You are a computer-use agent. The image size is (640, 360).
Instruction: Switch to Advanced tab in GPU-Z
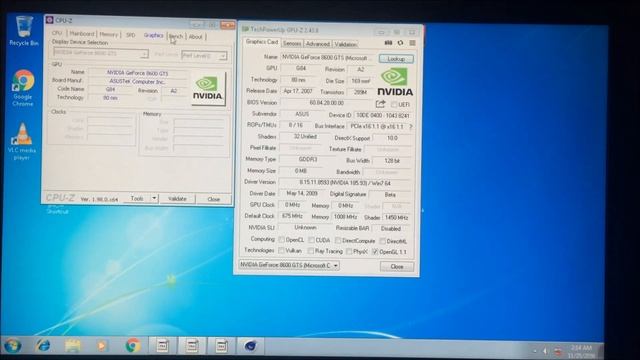pyautogui.click(x=318, y=44)
